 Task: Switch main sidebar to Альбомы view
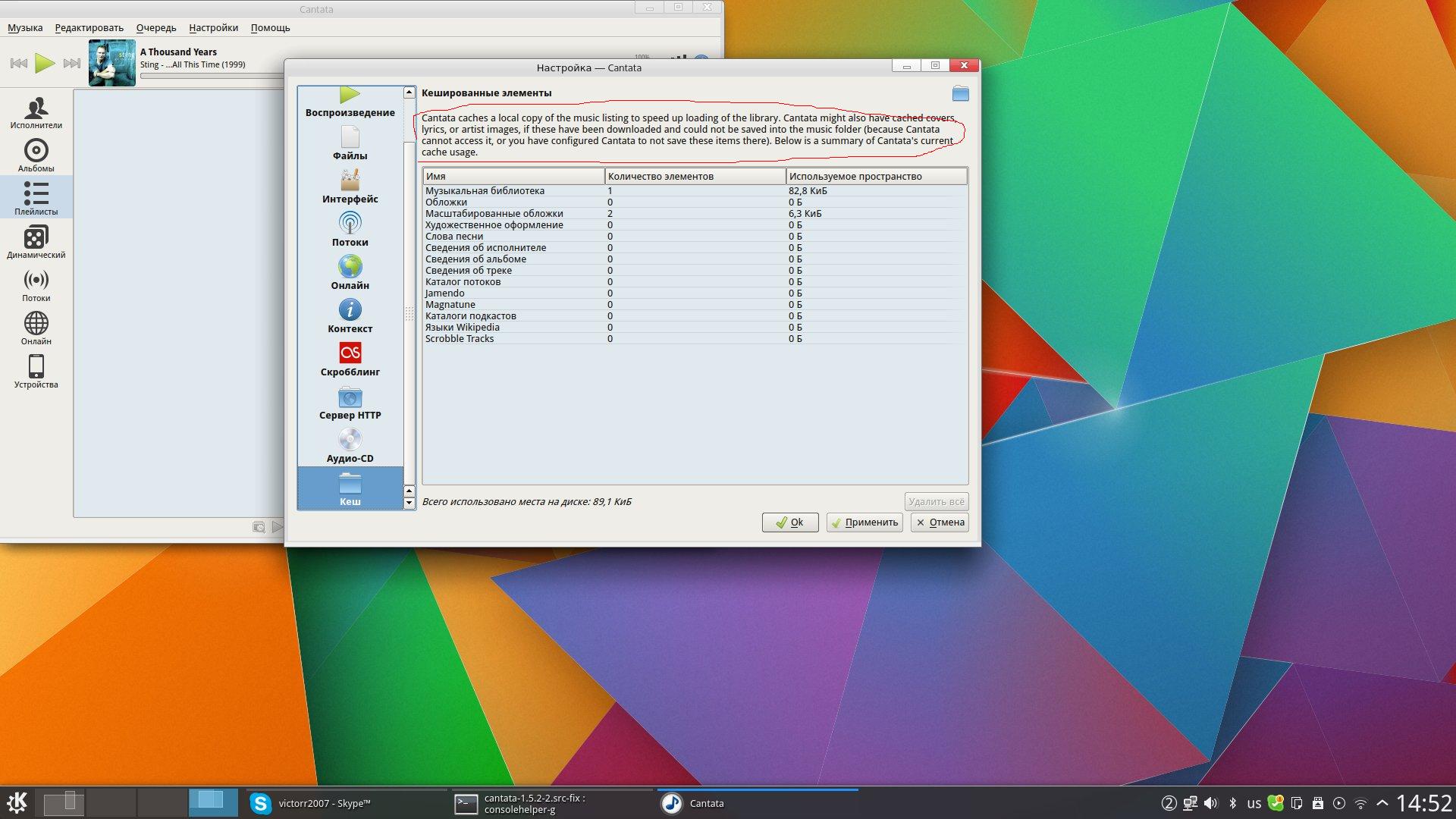point(36,155)
